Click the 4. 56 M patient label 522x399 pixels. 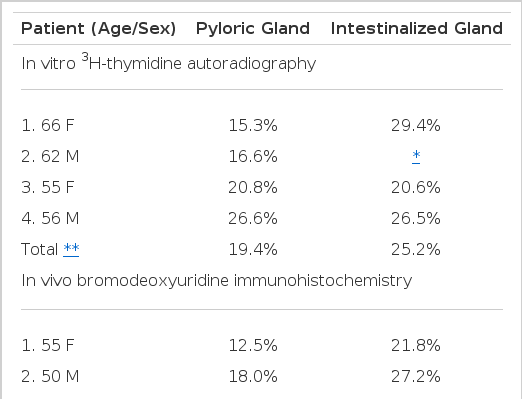point(50,218)
